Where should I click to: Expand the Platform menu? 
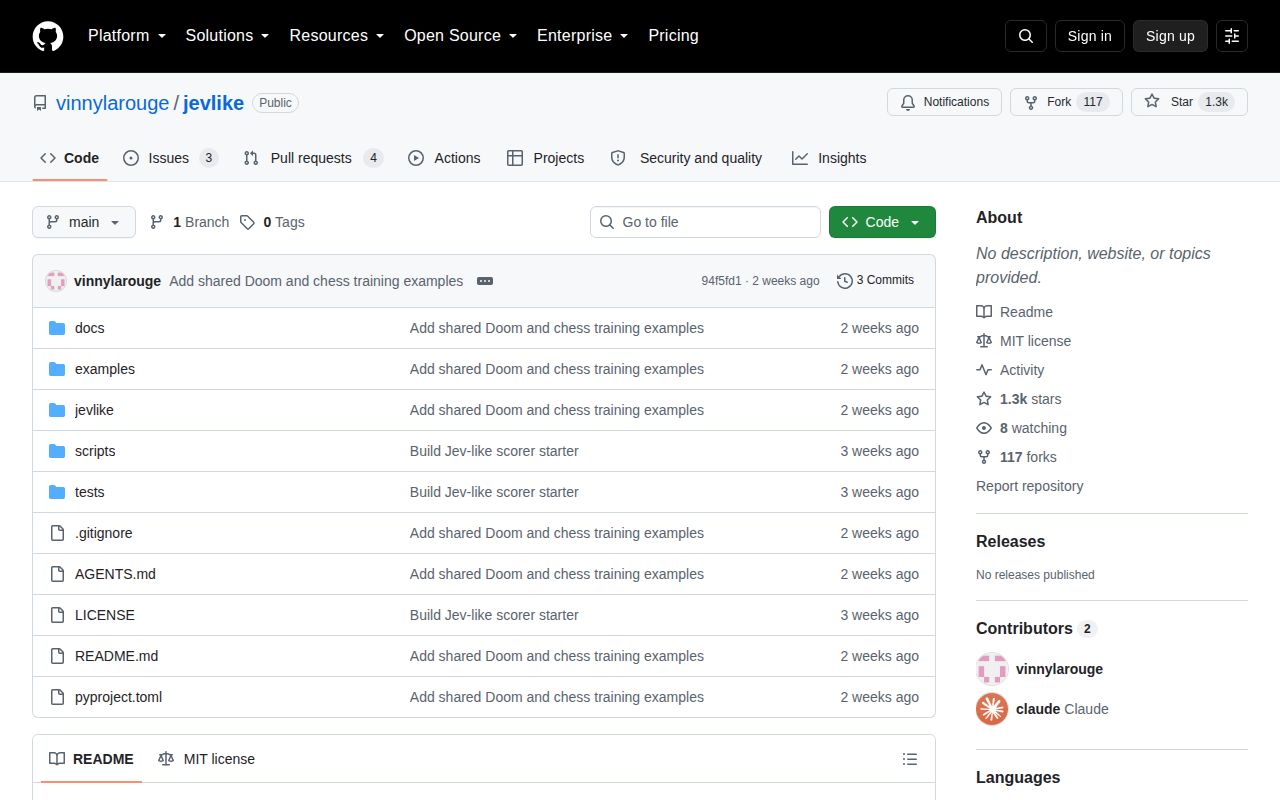coord(126,35)
